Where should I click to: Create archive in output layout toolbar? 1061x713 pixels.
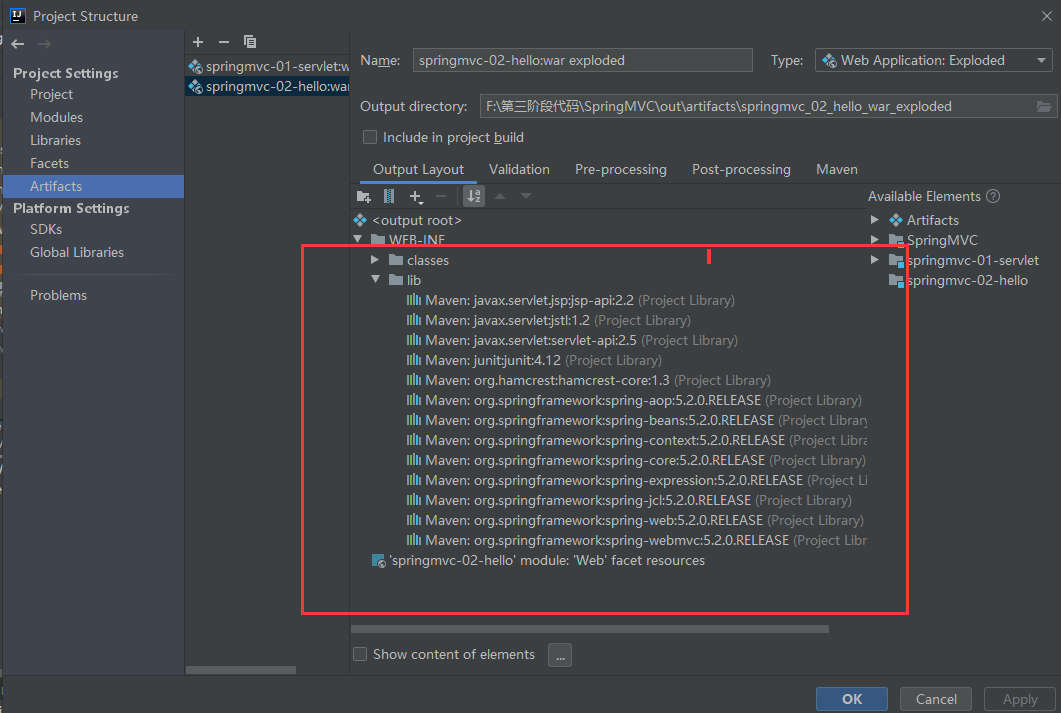(x=389, y=196)
